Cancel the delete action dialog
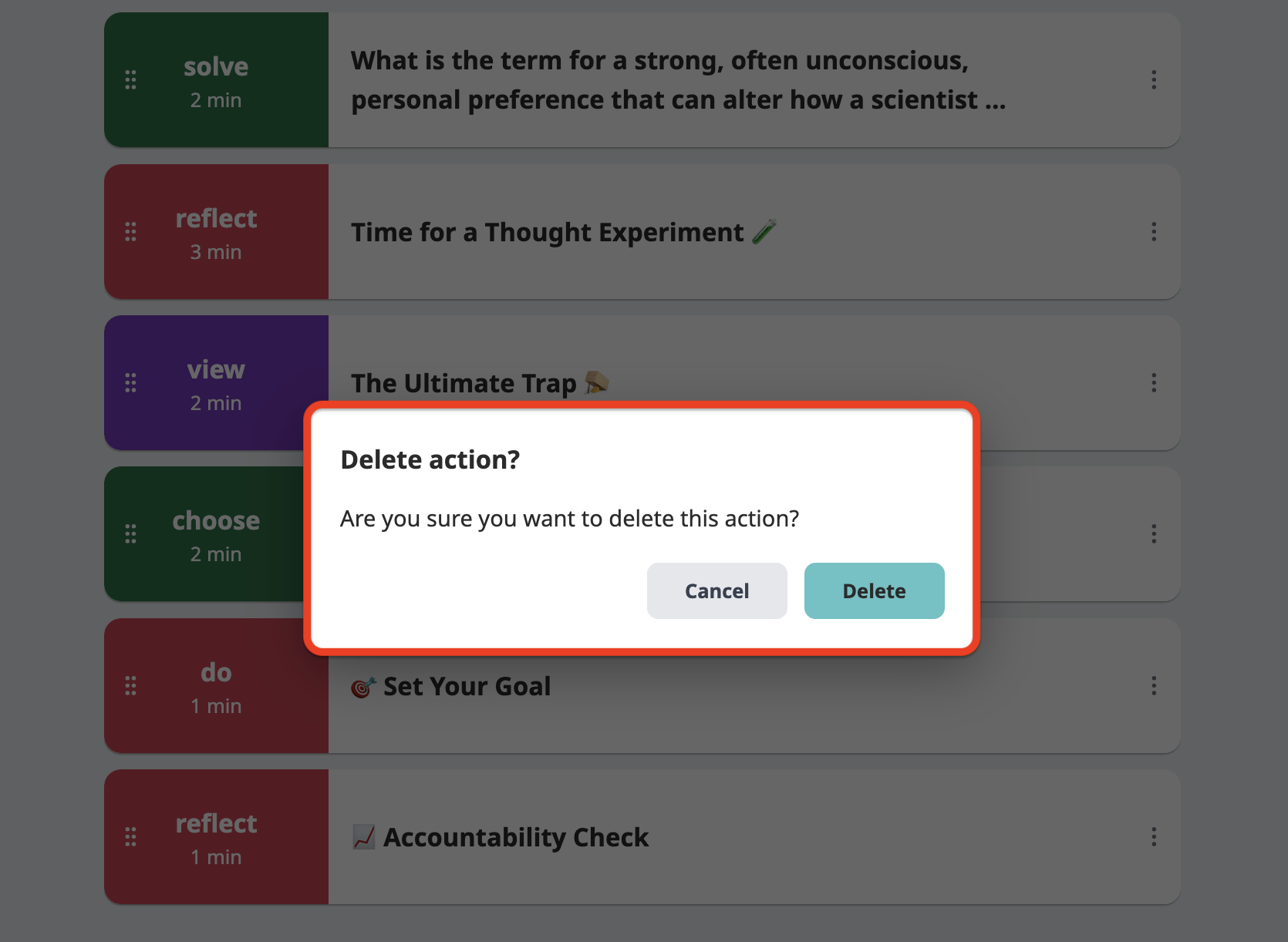 click(x=716, y=590)
